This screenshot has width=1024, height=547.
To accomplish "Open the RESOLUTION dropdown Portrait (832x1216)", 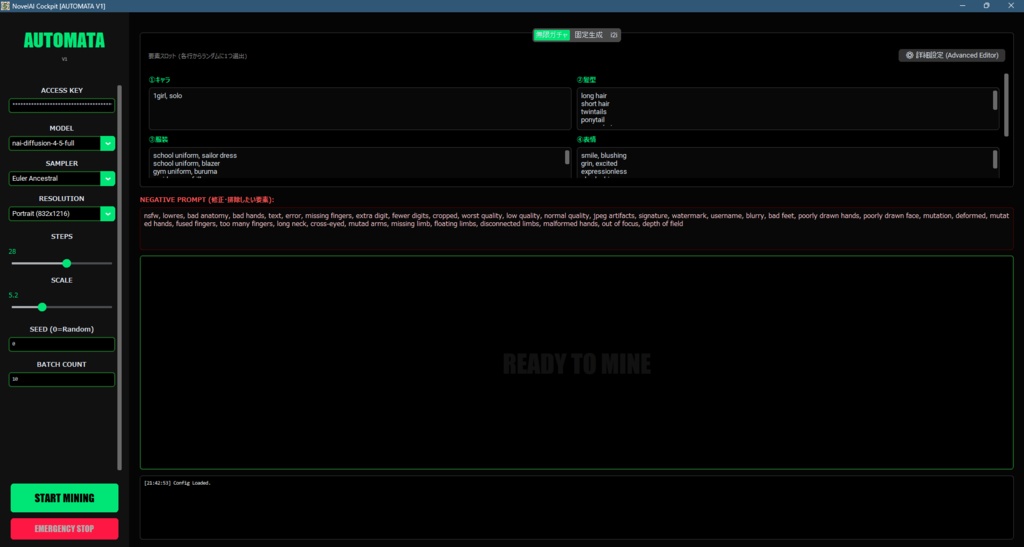I will (61, 213).
